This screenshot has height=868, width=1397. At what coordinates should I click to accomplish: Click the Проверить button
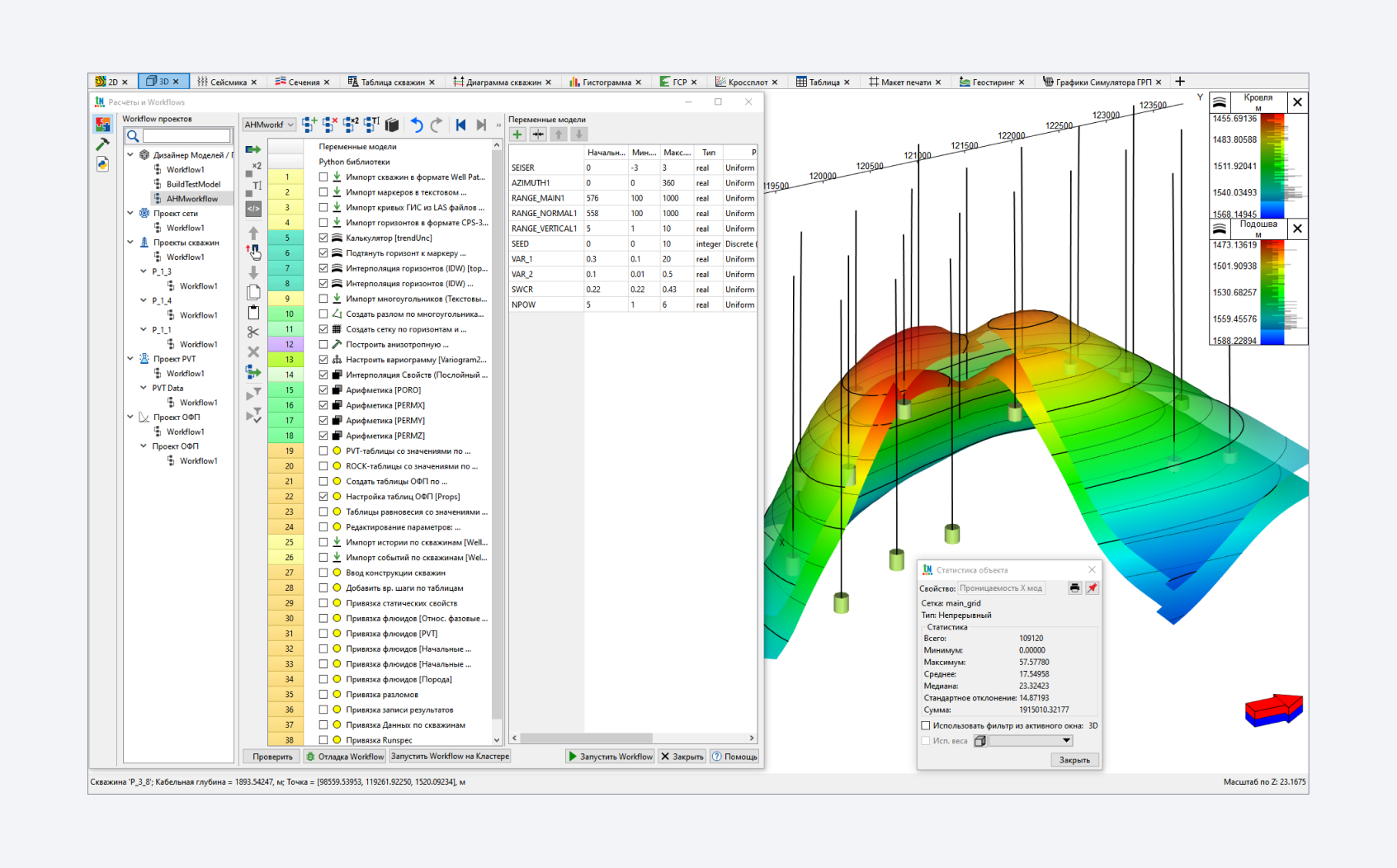[272, 757]
